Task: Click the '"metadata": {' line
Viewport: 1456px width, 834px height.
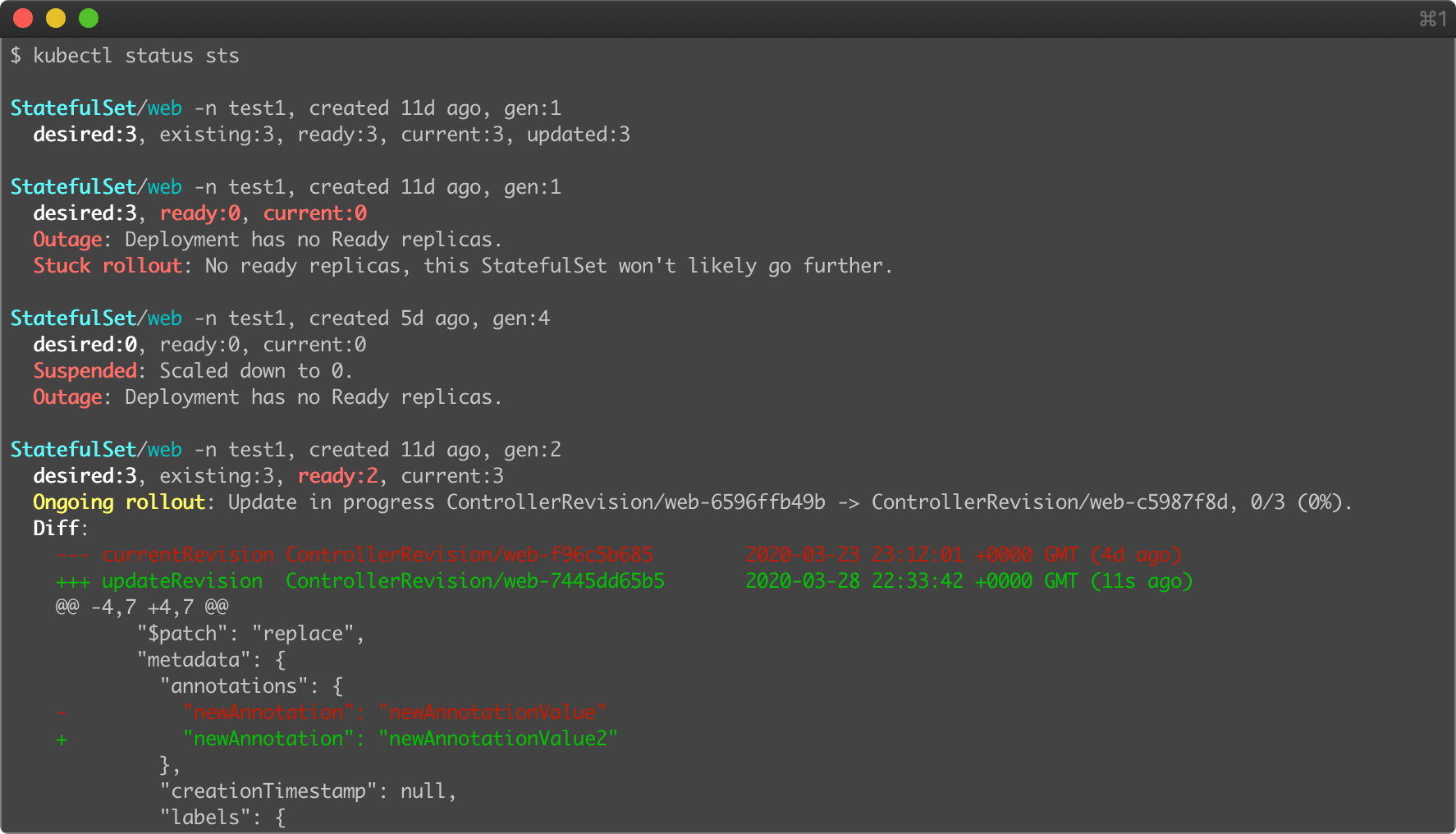Action: click(212, 660)
